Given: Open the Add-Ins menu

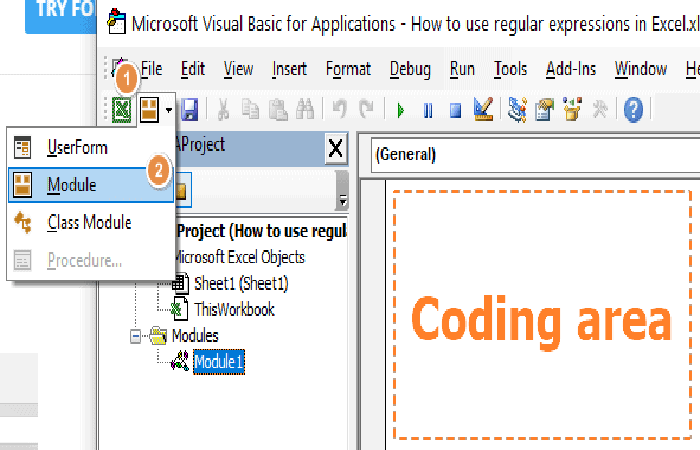Looking at the screenshot, I should [571, 69].
